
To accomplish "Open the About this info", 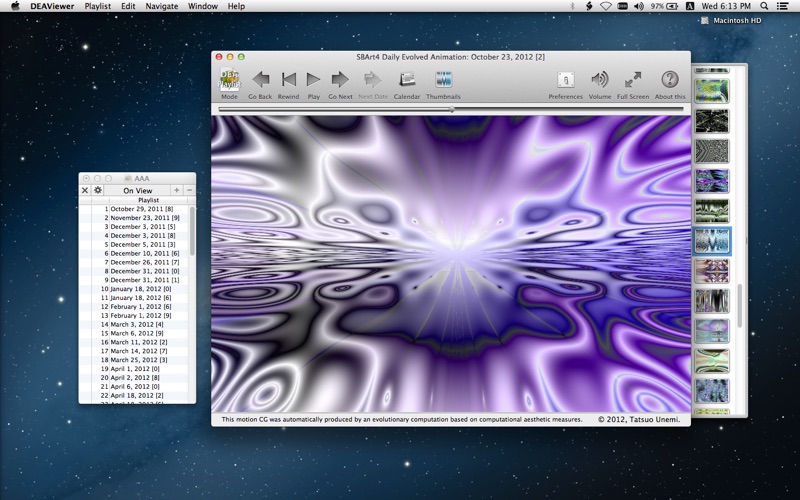I will tap(670, 80).
